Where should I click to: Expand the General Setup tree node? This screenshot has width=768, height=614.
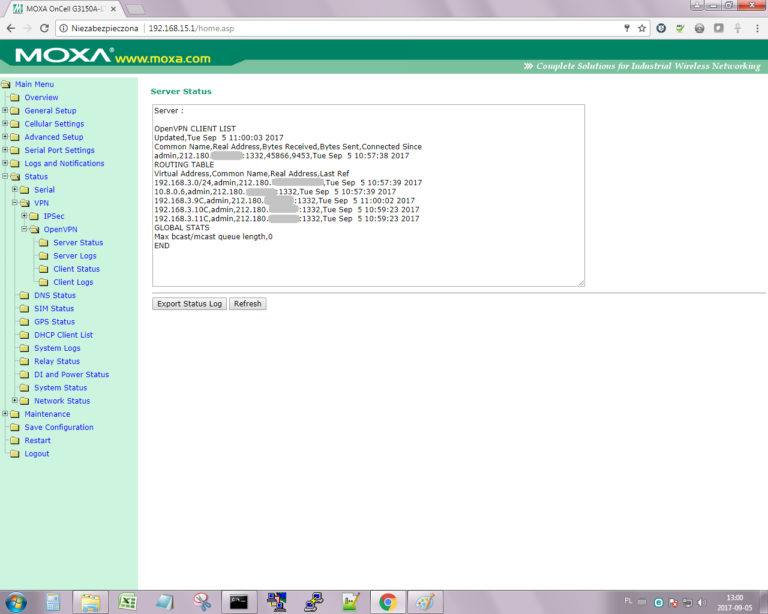click(x=5, y=110)
